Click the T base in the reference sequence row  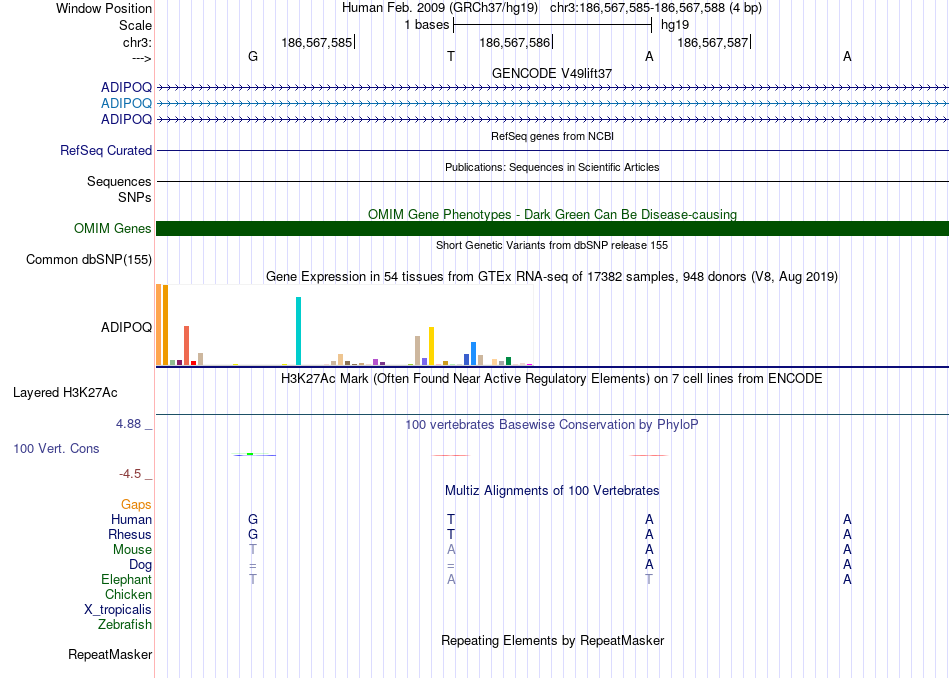[451, 56]
